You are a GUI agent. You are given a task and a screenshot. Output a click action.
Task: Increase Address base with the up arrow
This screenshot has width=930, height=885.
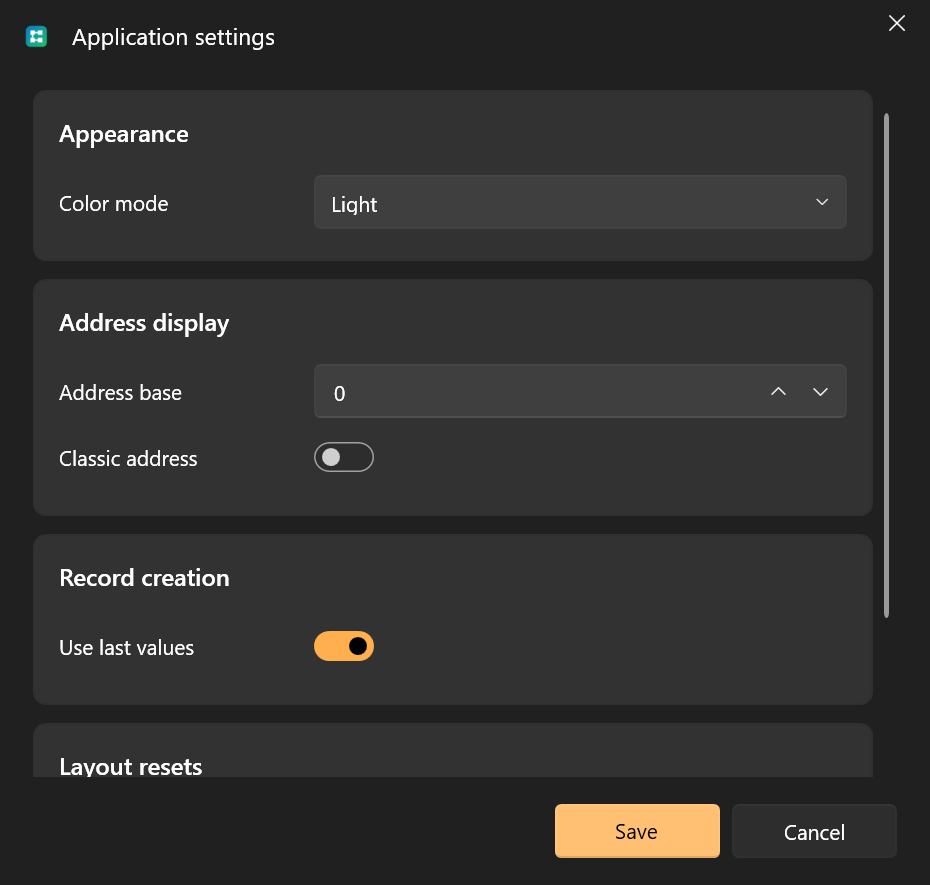[x=778, y=391]
